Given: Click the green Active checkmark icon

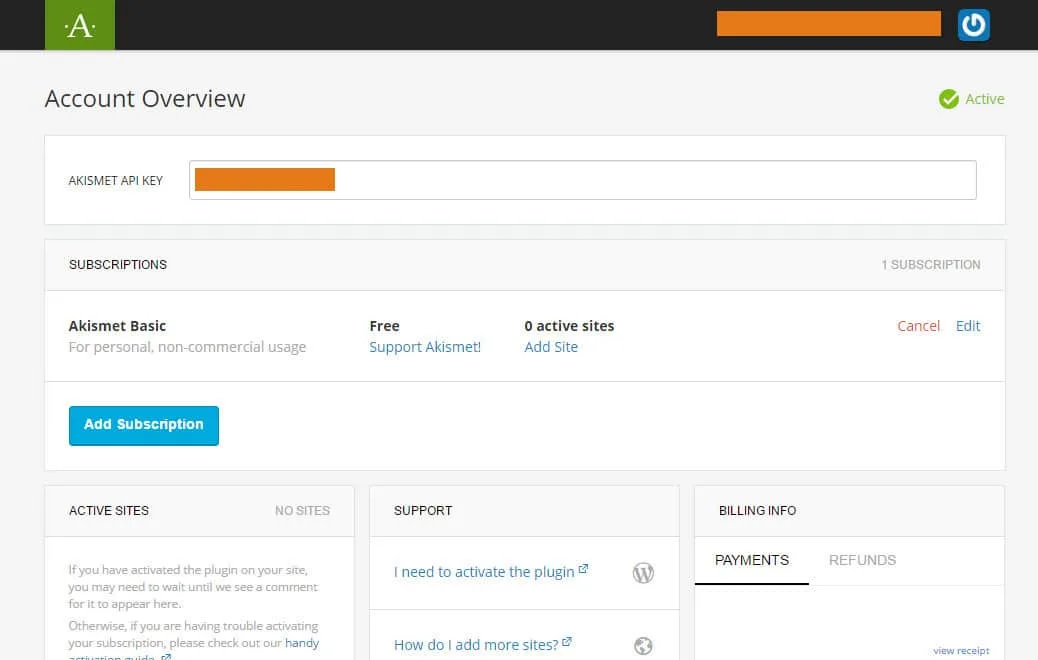Looking at the screenshot, I should 949,99.
